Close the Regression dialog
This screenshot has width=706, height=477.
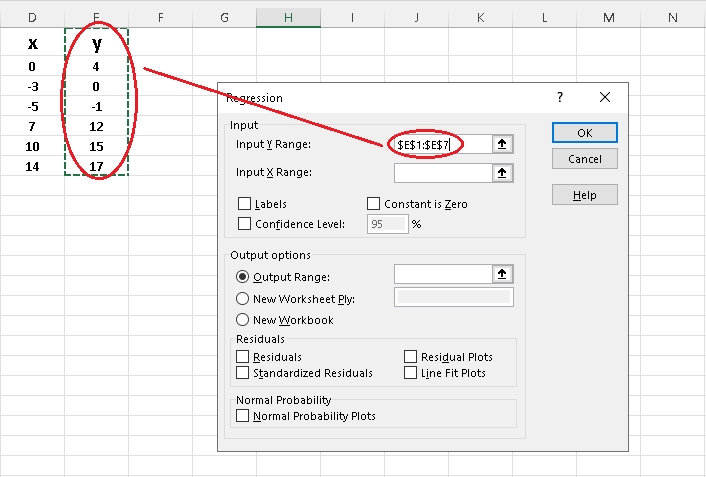click(x=604, y=97)
